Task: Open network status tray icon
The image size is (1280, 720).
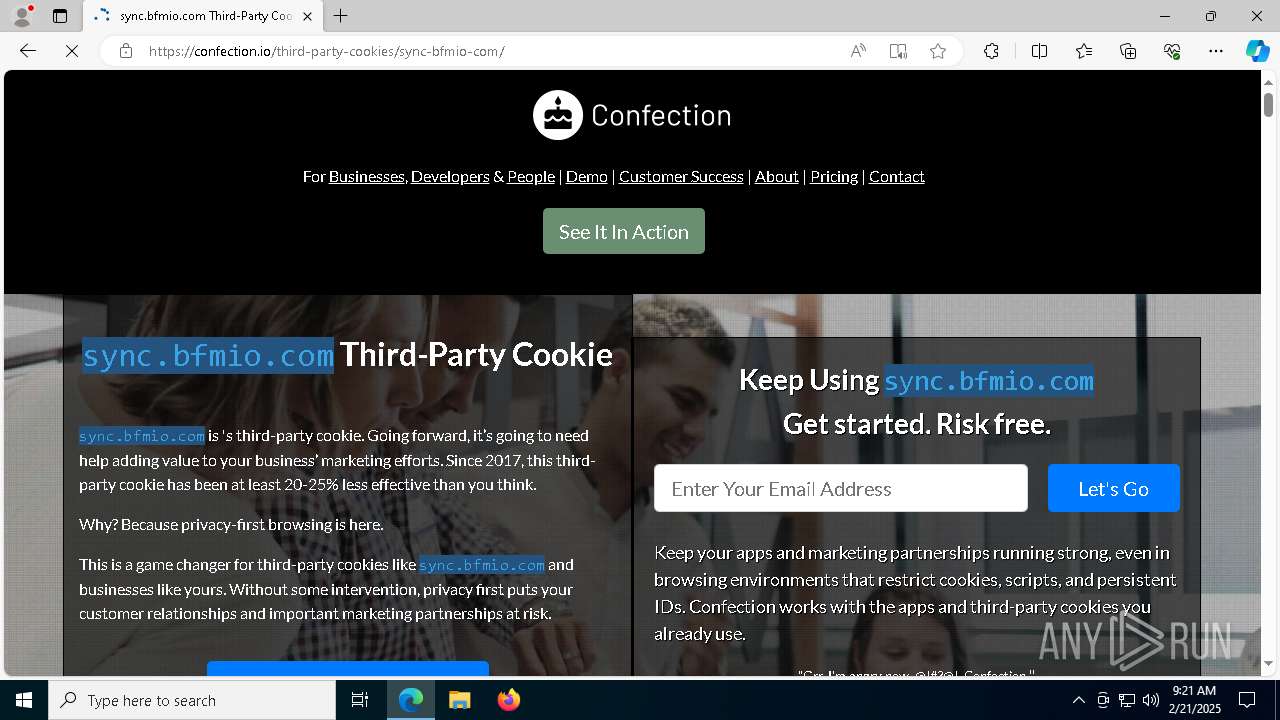Action: point(1127,700)
